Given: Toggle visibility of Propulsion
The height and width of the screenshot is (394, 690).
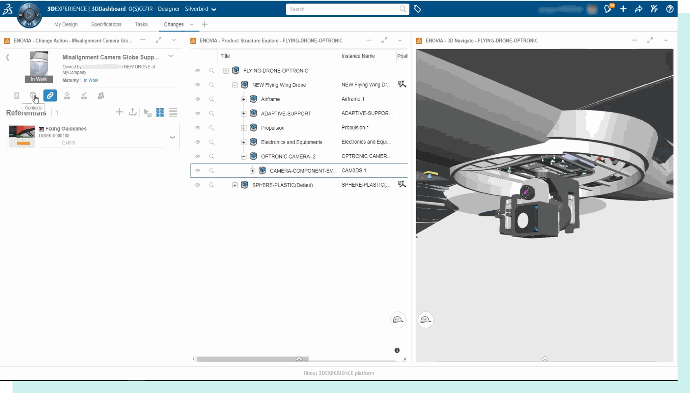Looking at the screenshot, I should click(x=198, y=128).
